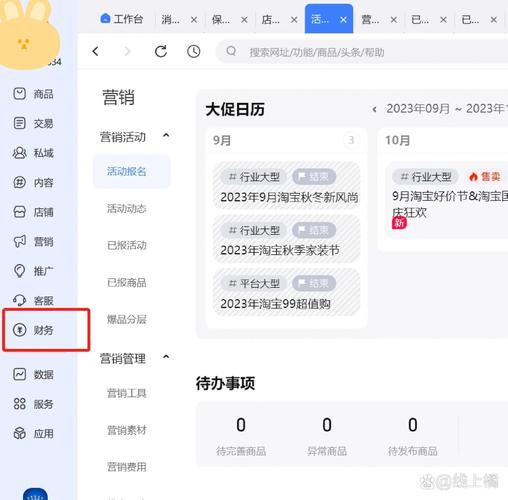Open 已报活动 in the menu

pyautogui.click(x=127, y=245)
